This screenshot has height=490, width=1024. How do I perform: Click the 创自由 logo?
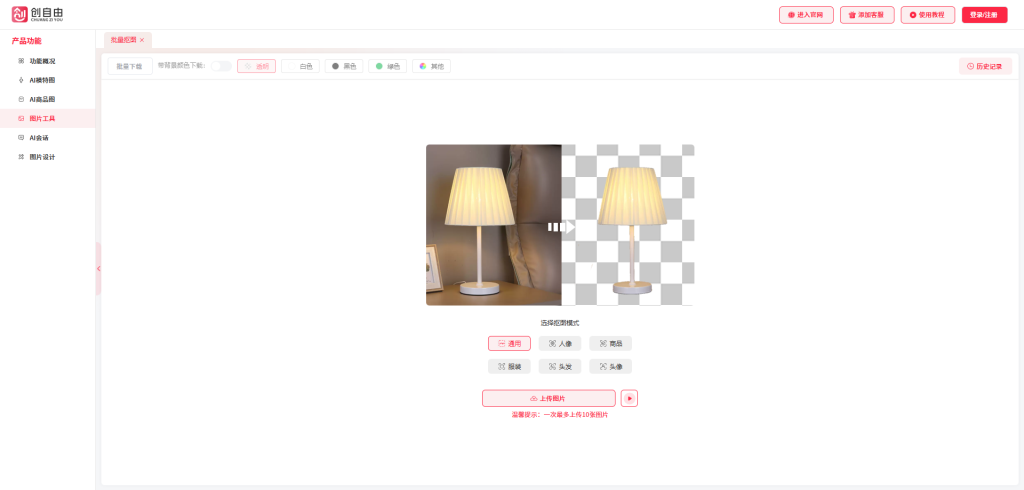point(37,14)
